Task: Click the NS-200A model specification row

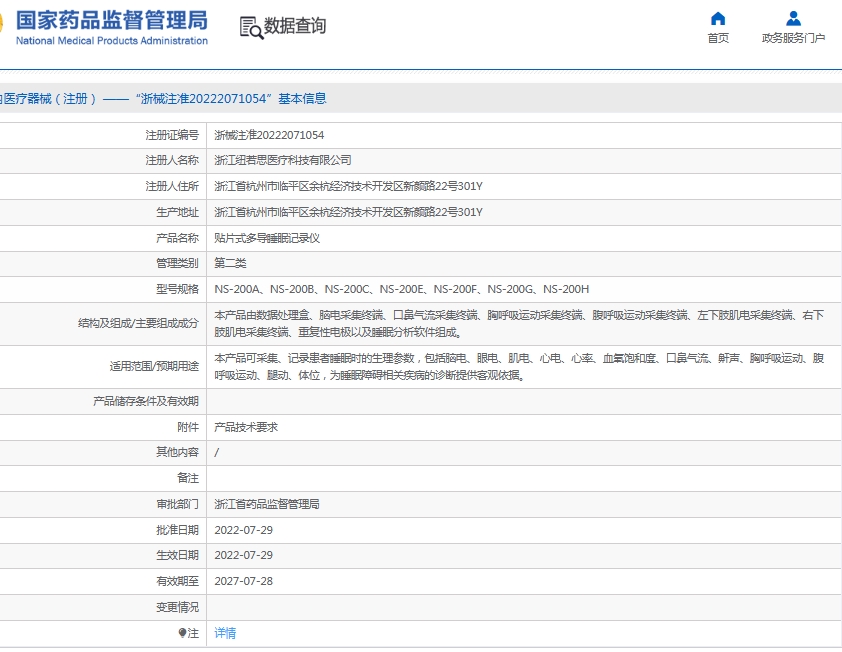Action: (402, 289)
